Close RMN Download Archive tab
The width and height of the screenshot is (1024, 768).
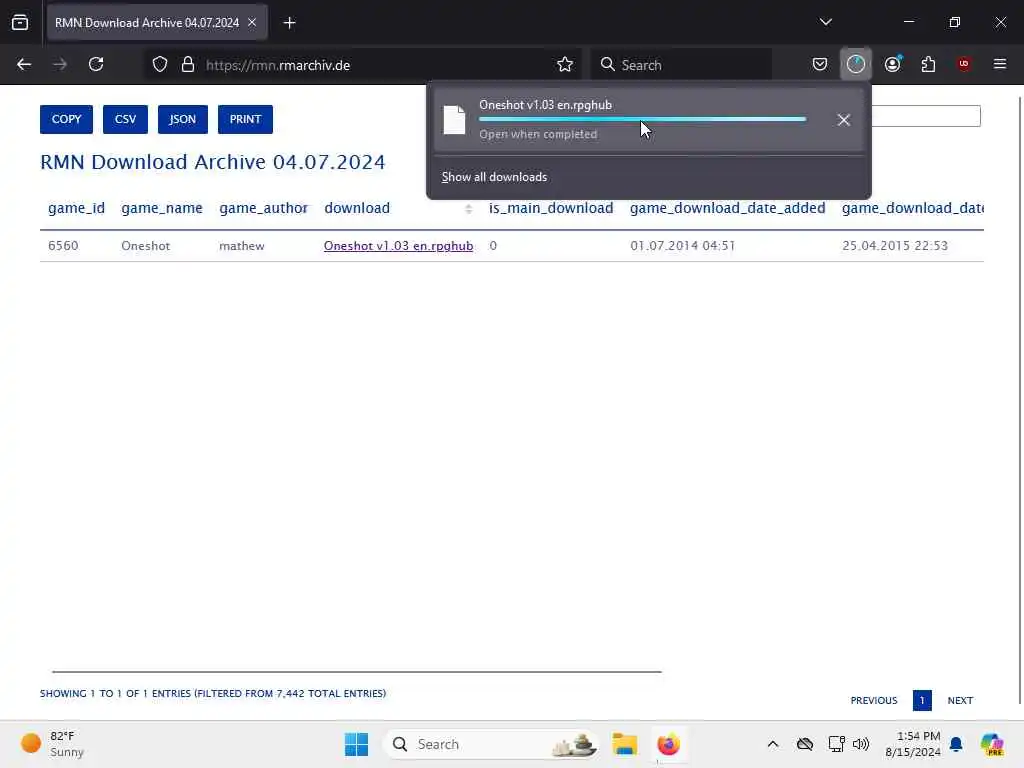tap(252, 22)
